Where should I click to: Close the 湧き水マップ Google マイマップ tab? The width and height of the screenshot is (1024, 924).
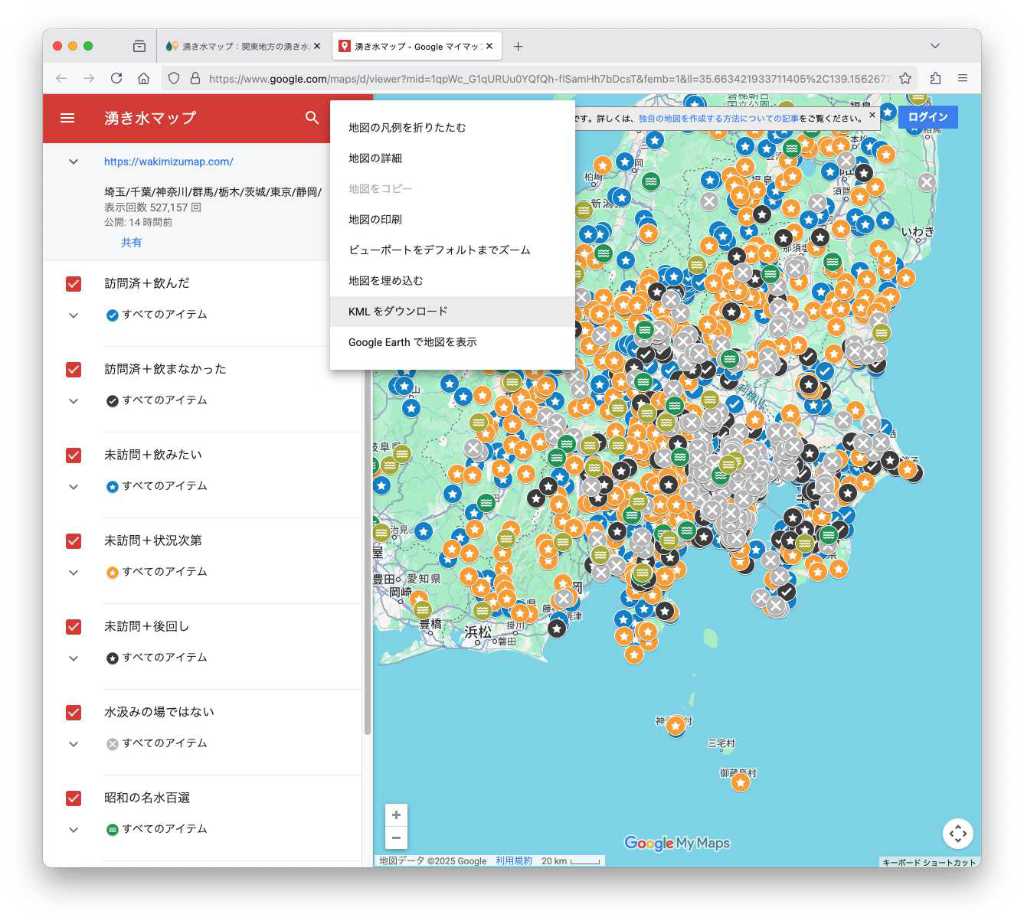(489, 46)
